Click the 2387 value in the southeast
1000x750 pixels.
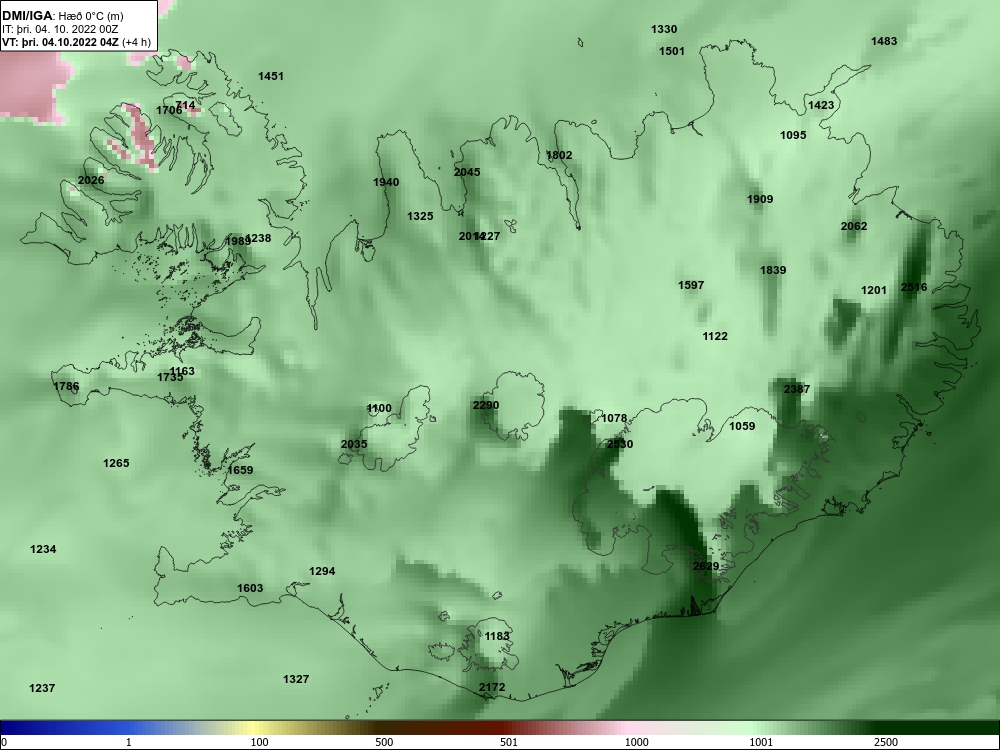click(x=797, y=389)
